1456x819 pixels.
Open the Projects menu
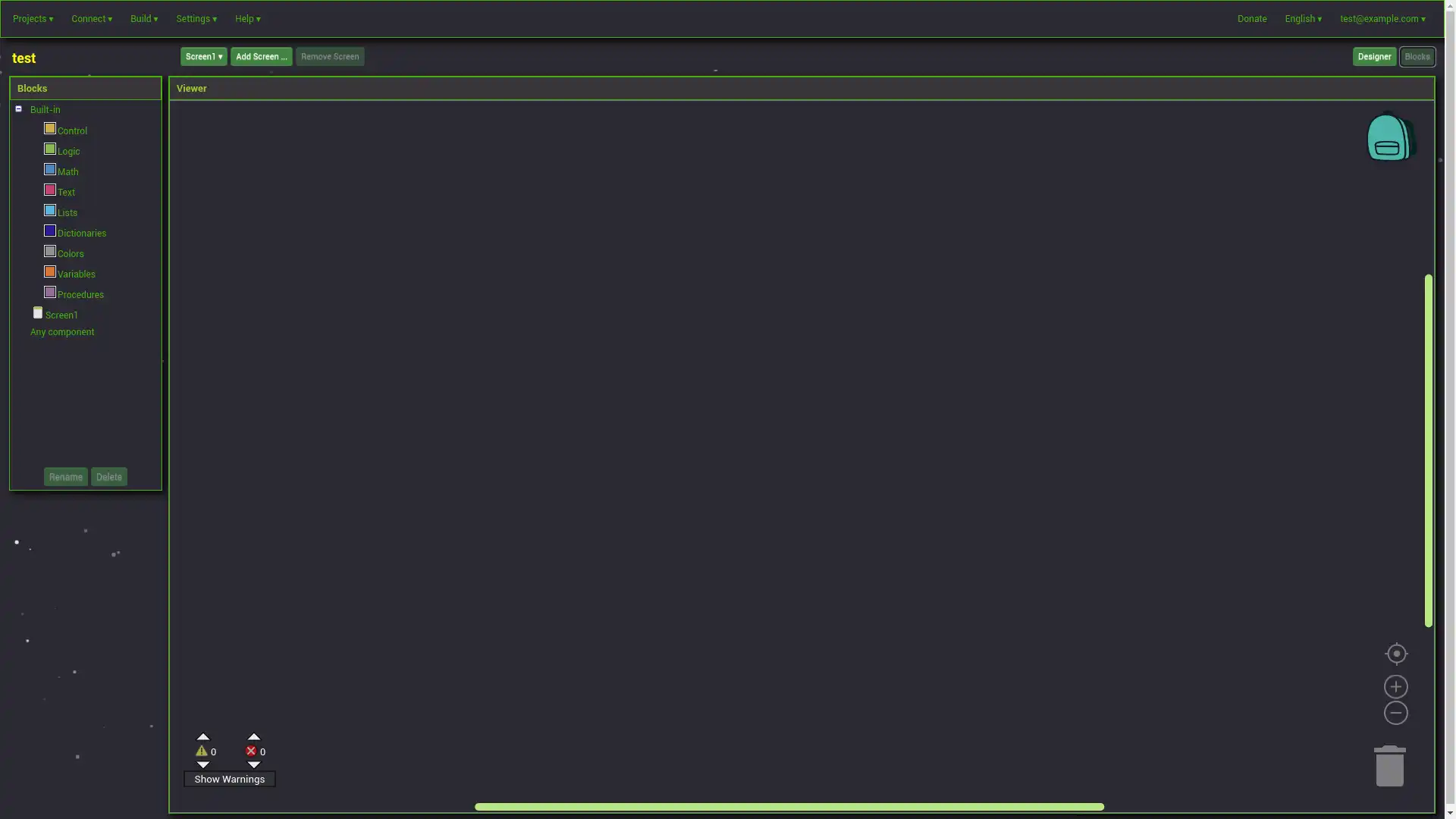pos(33,18)
